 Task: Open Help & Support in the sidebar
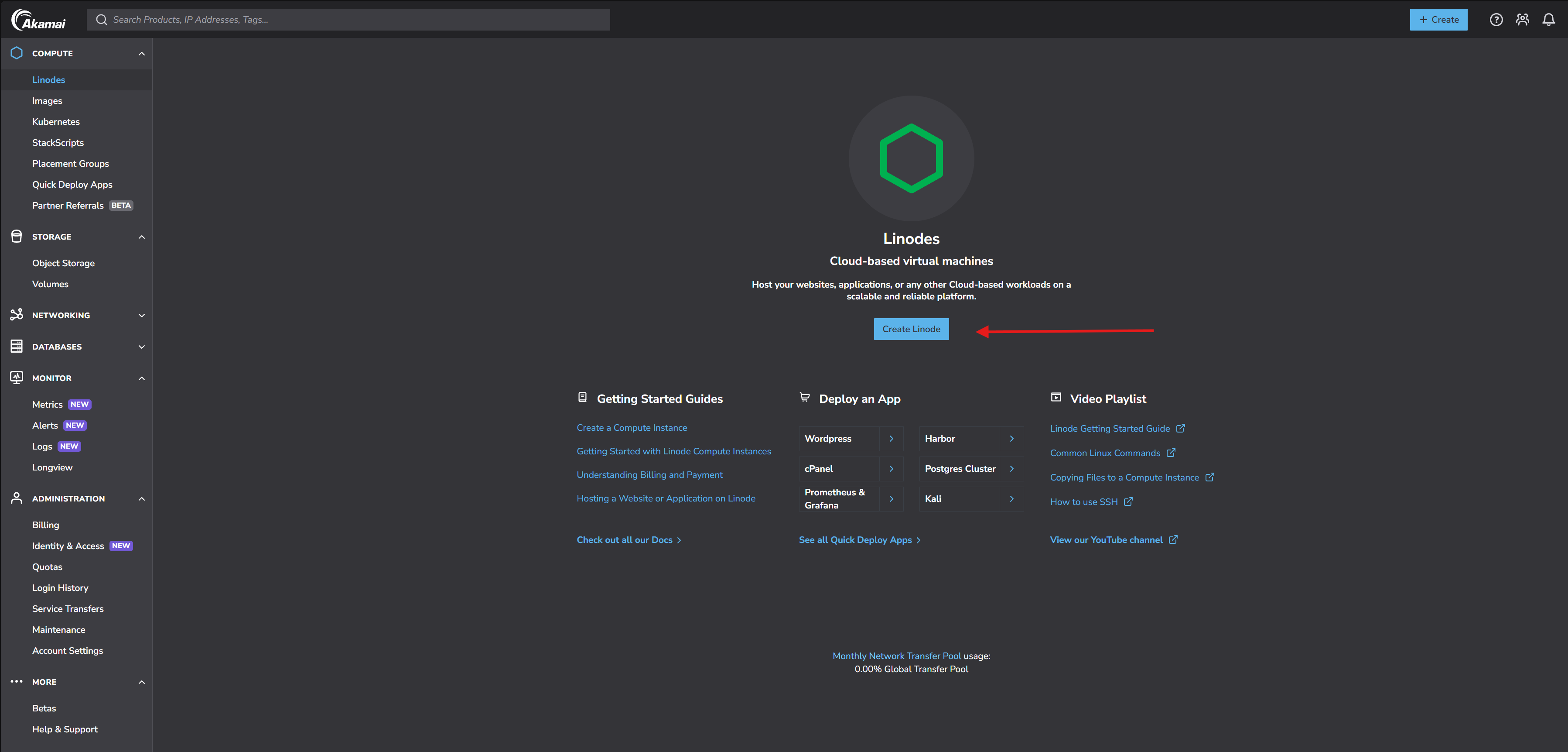(65, 729)
